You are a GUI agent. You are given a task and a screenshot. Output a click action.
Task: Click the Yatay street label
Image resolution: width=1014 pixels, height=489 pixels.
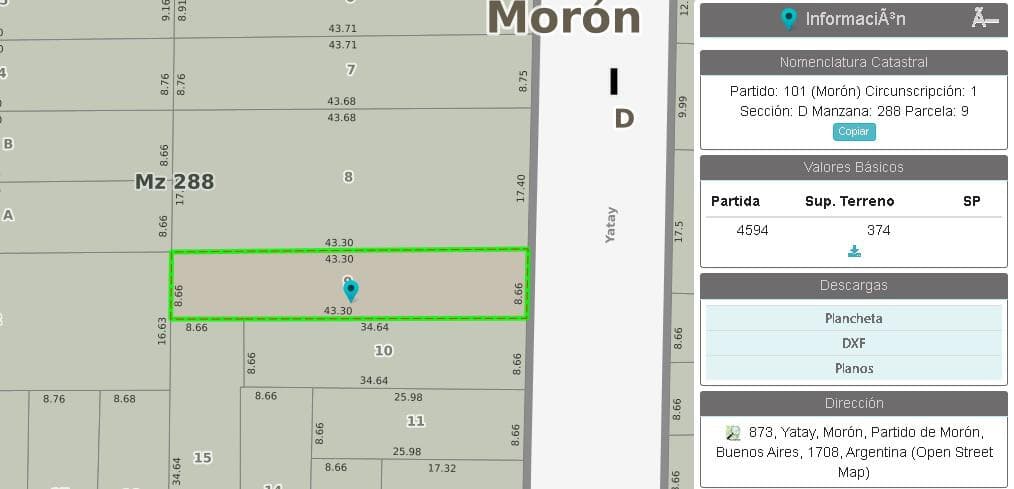coord(611,225)
